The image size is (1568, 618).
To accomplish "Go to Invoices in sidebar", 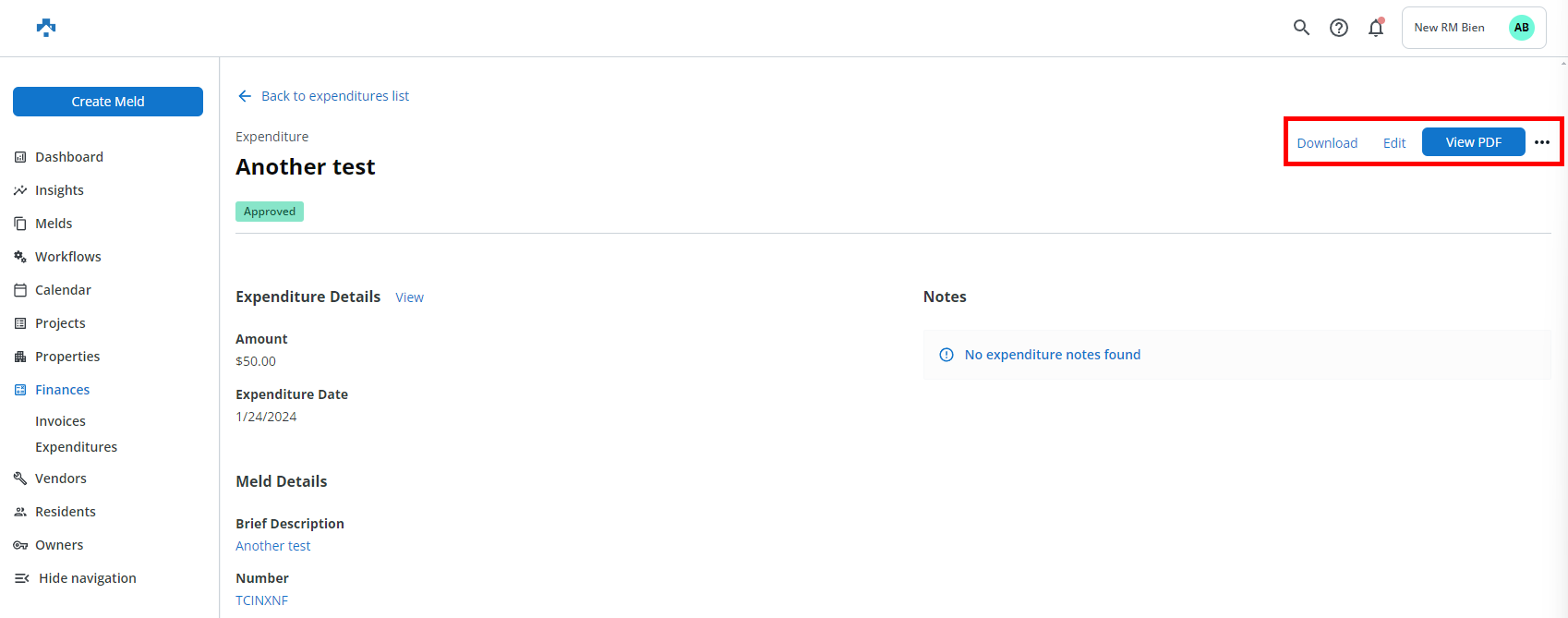I will [x=60, y=421].
